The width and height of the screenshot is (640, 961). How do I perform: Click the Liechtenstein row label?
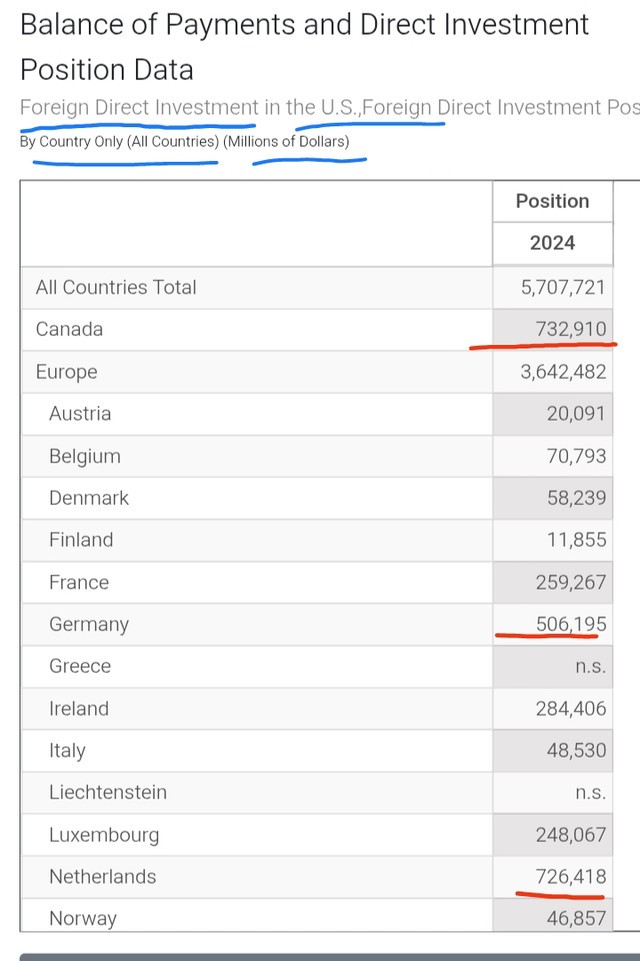point(108,792)
